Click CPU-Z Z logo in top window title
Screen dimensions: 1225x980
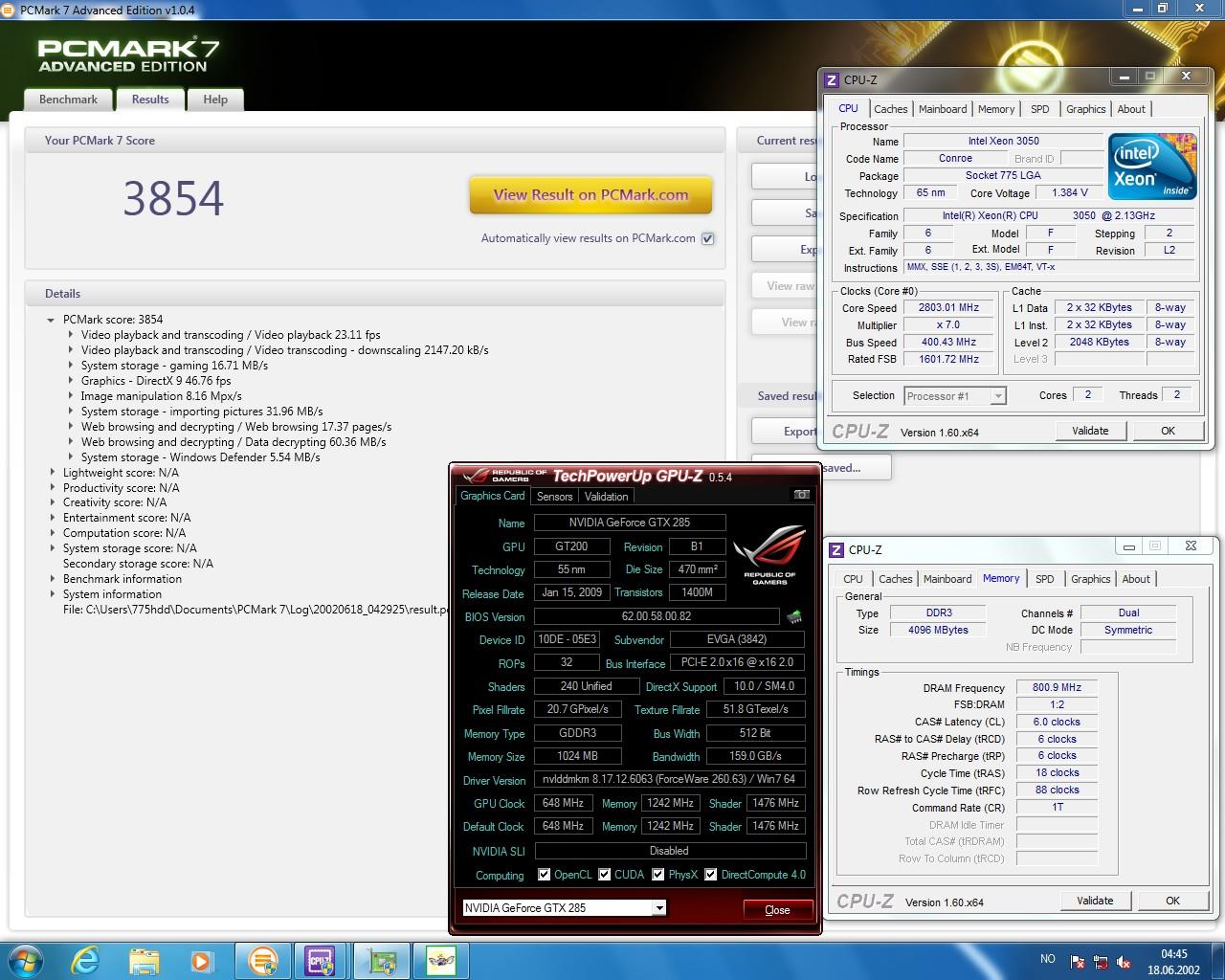832,80
